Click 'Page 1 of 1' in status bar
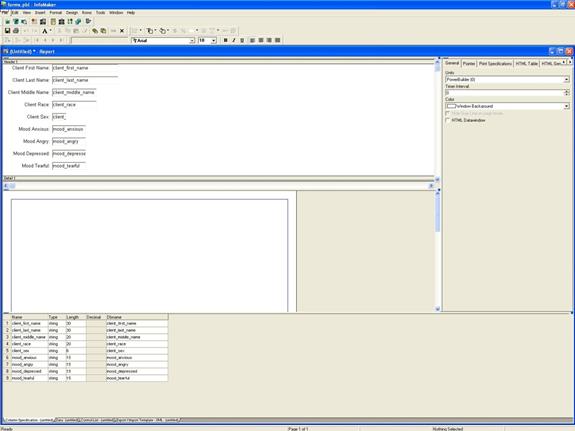The height and width of the screenshot is (431, 575). pos(298,428)
